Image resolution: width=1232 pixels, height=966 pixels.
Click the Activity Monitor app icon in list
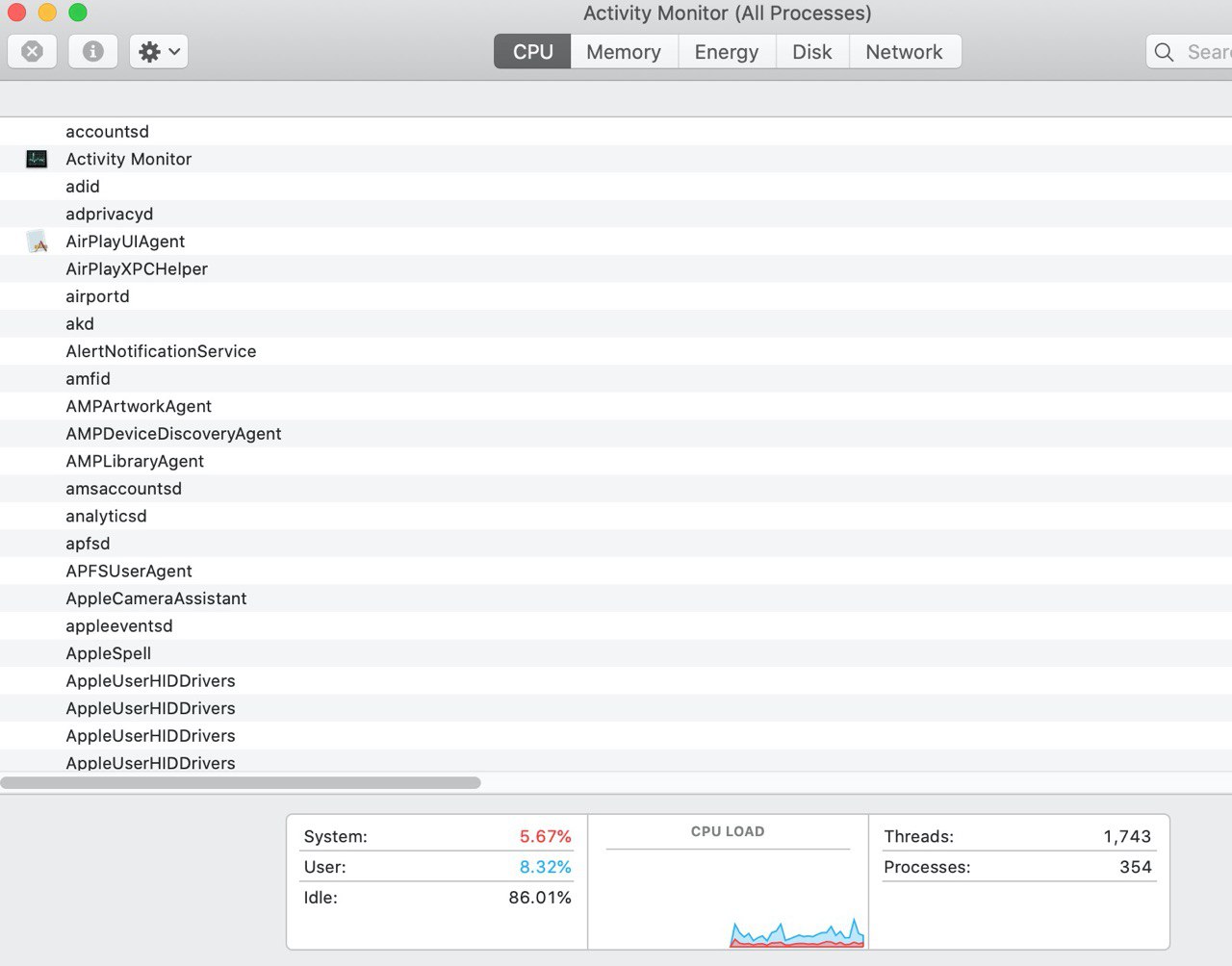37,159
